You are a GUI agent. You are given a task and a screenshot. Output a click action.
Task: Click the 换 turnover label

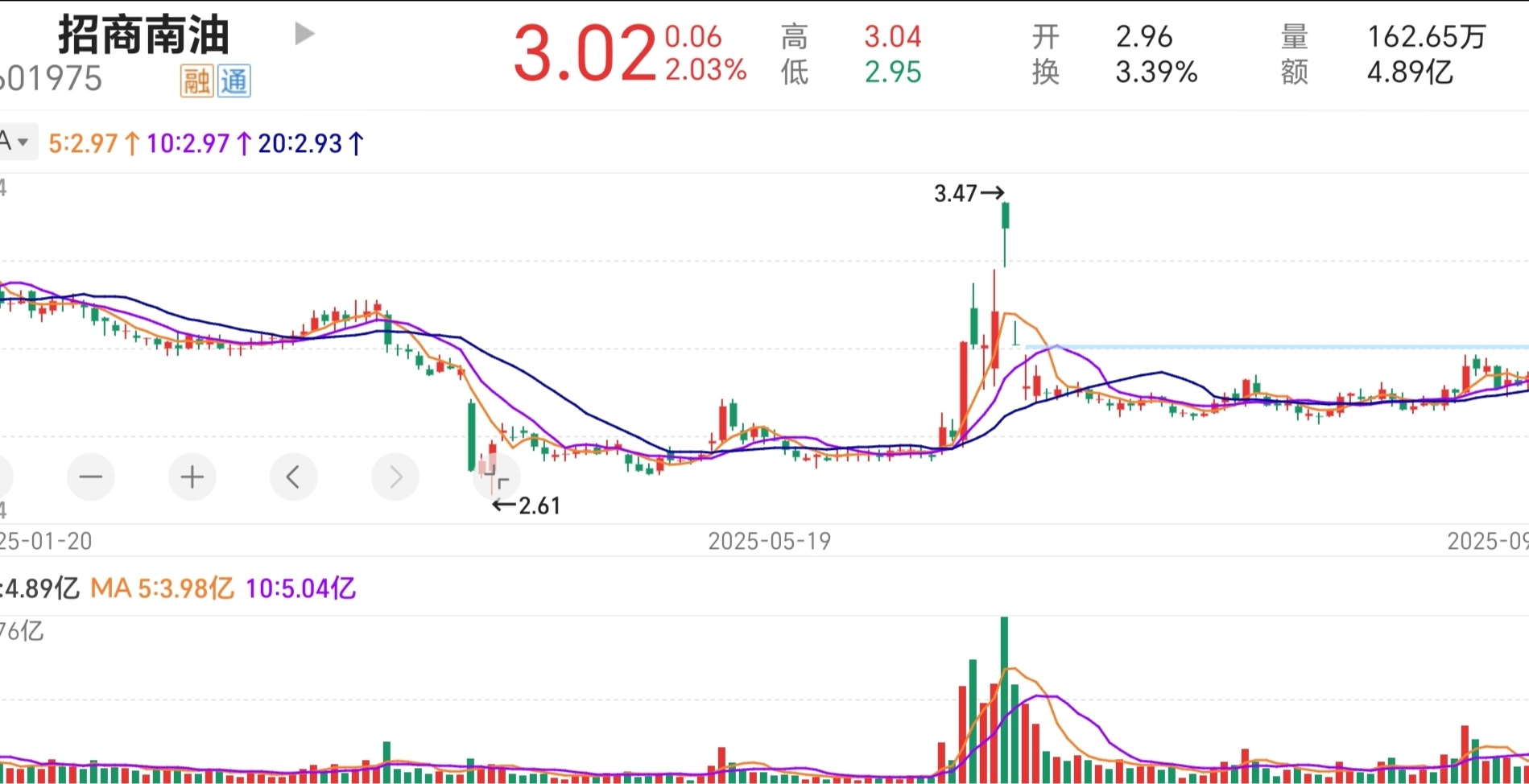click(x=1045, y=72)
